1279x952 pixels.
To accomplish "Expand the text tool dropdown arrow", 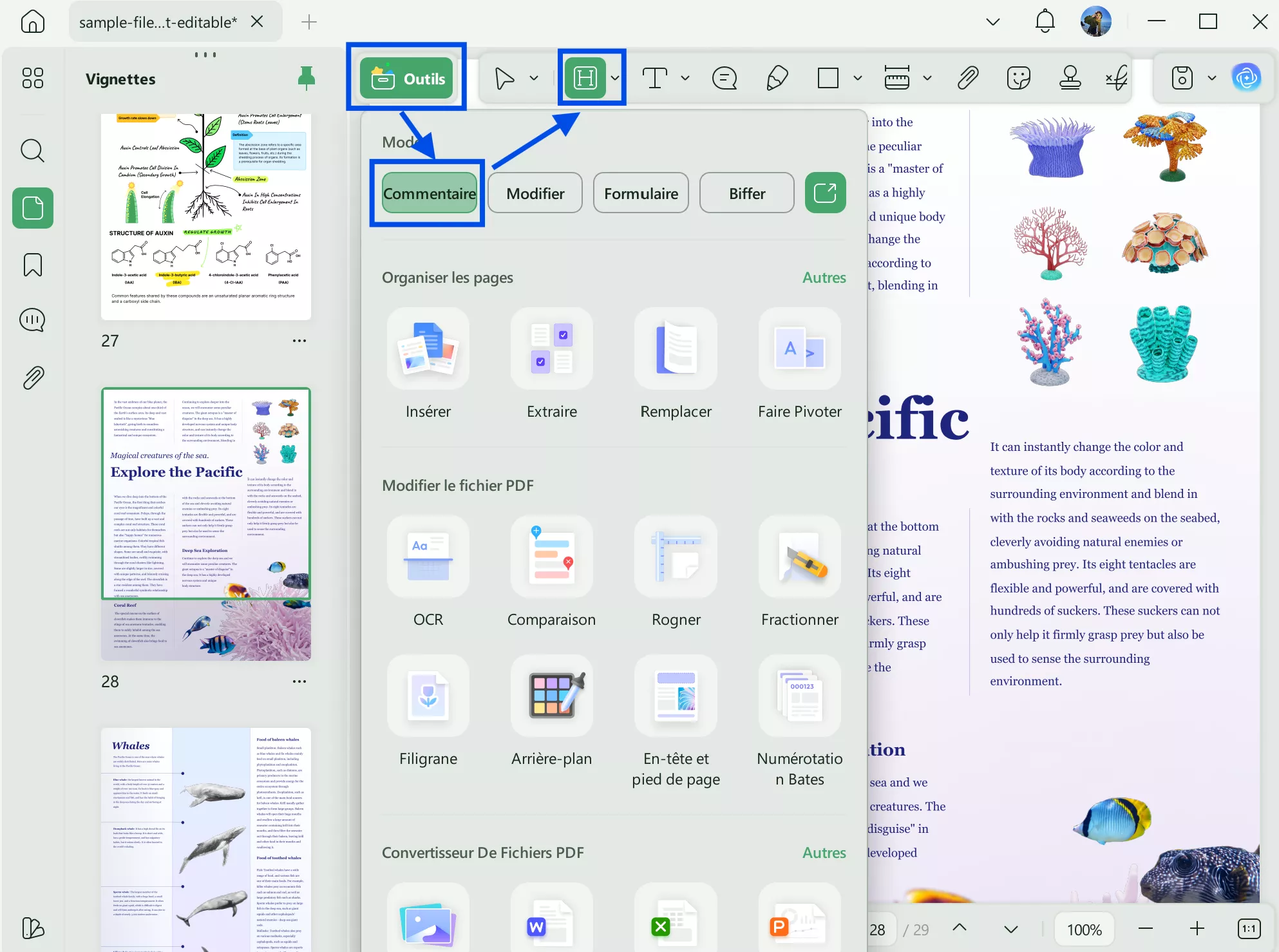I will 685,79.
